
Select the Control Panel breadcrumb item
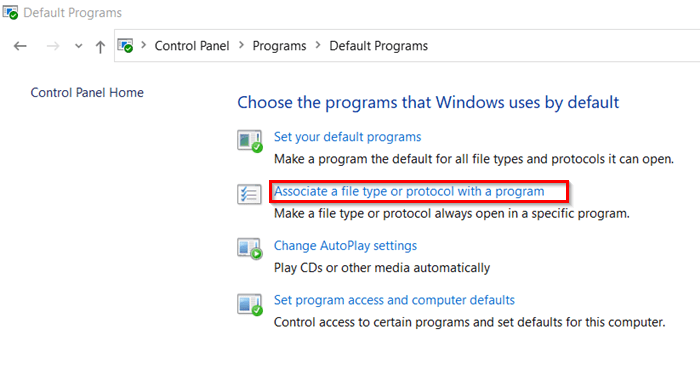[192, 46]
